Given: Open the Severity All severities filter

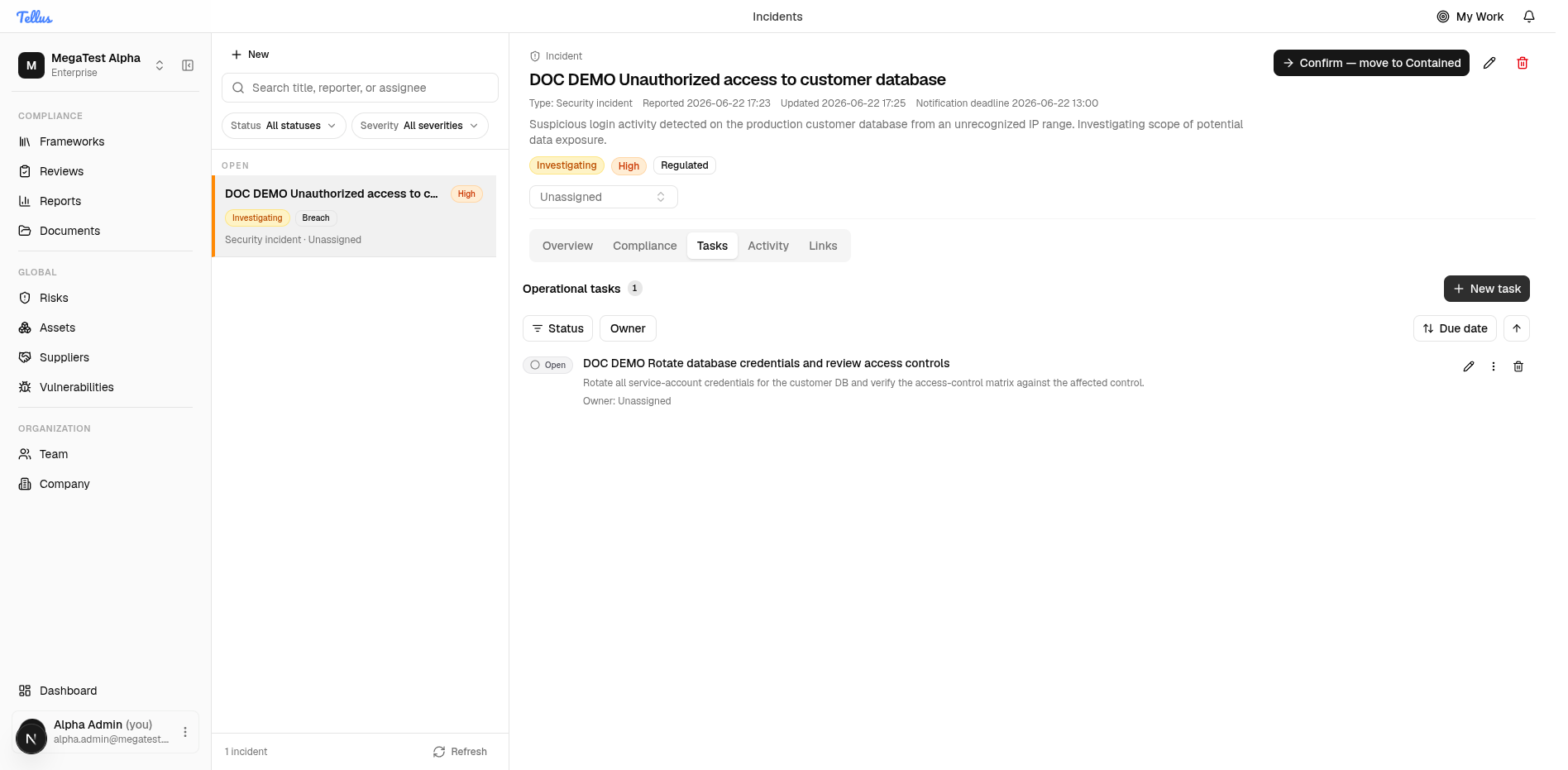Looking at the screenshot, I should pos(420,126).
